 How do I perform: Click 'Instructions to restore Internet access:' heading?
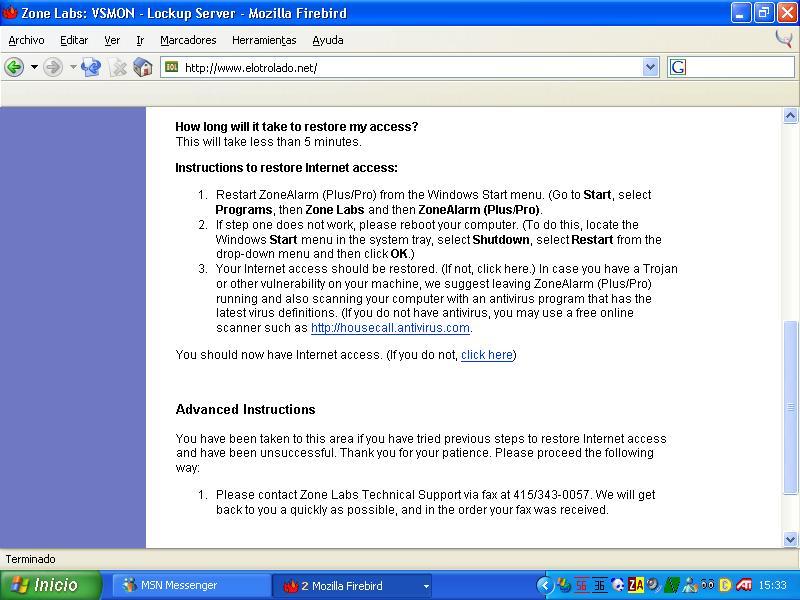point(286,168)
